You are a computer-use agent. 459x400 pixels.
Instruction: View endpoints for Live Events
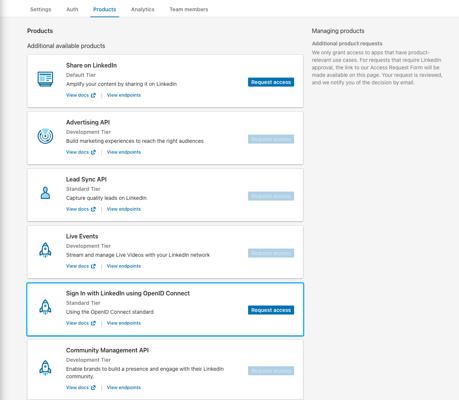[124, 266]
